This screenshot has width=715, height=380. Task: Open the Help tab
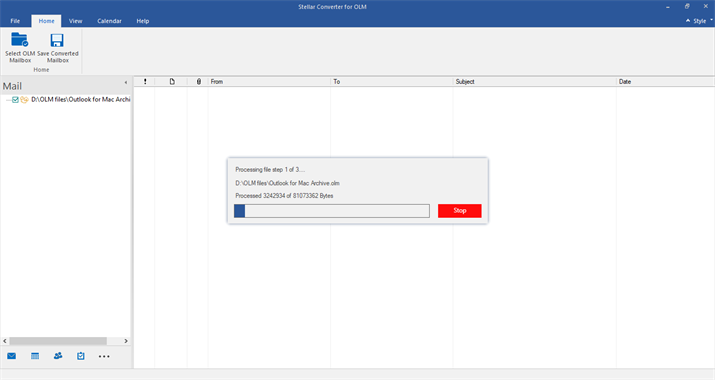[143, 21]
